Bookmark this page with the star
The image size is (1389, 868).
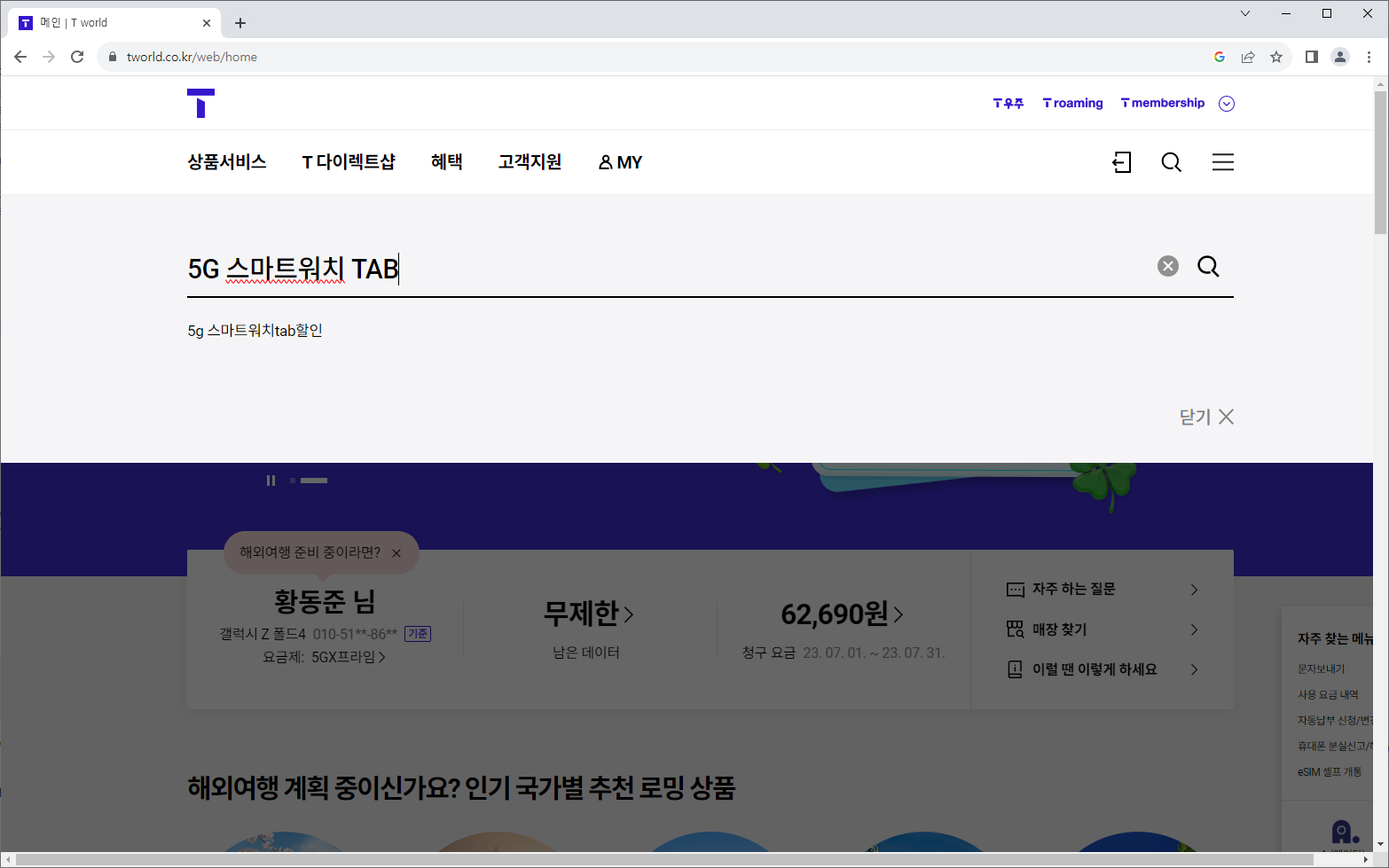click(x=1276, y=57)
